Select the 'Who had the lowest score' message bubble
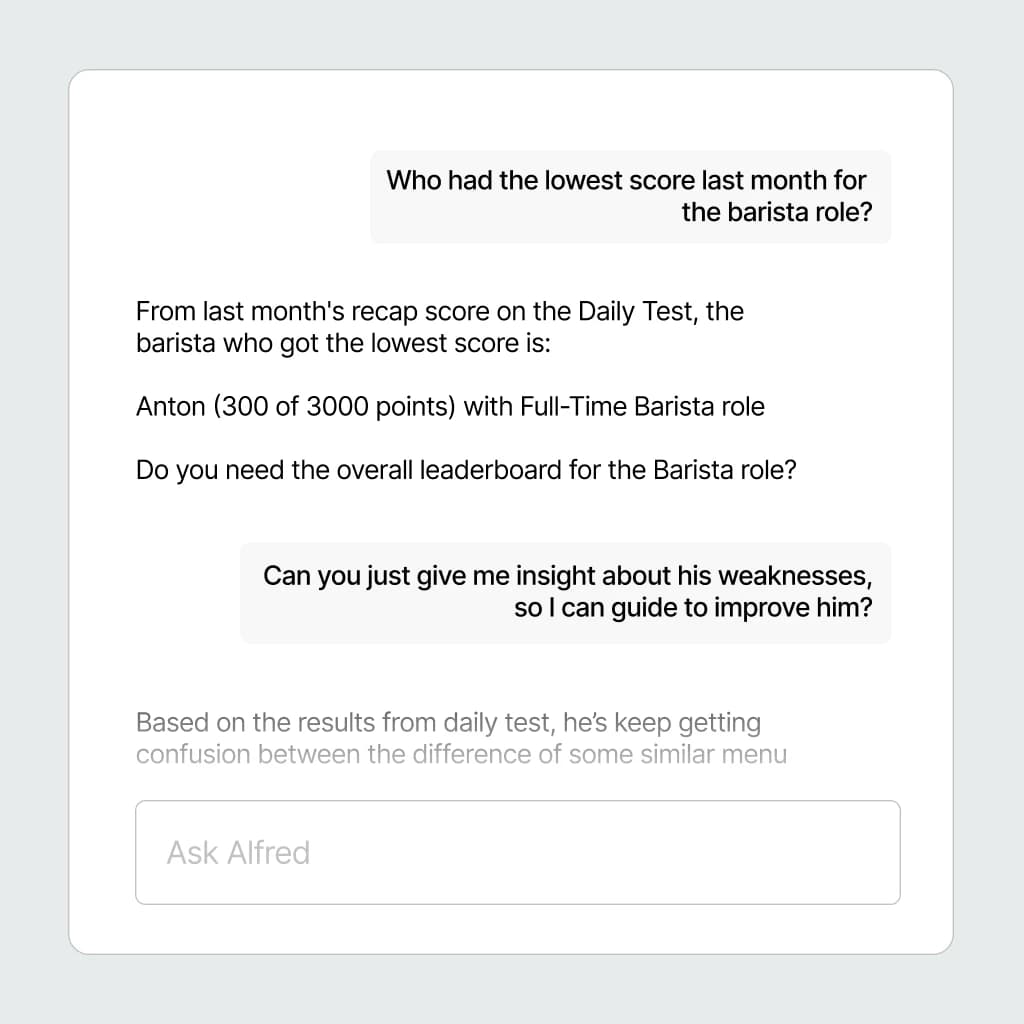 [630, 196]
